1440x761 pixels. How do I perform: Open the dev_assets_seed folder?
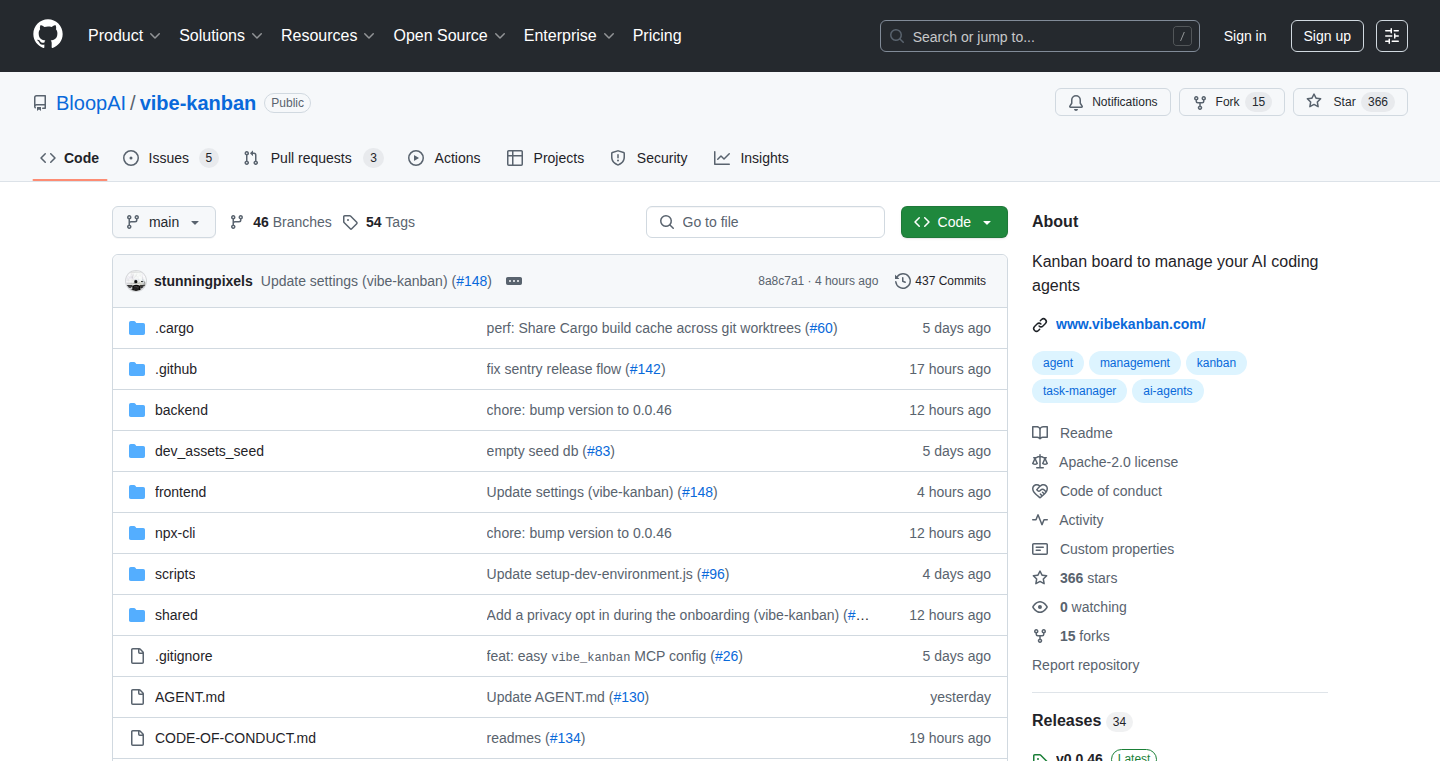[209, 451]
